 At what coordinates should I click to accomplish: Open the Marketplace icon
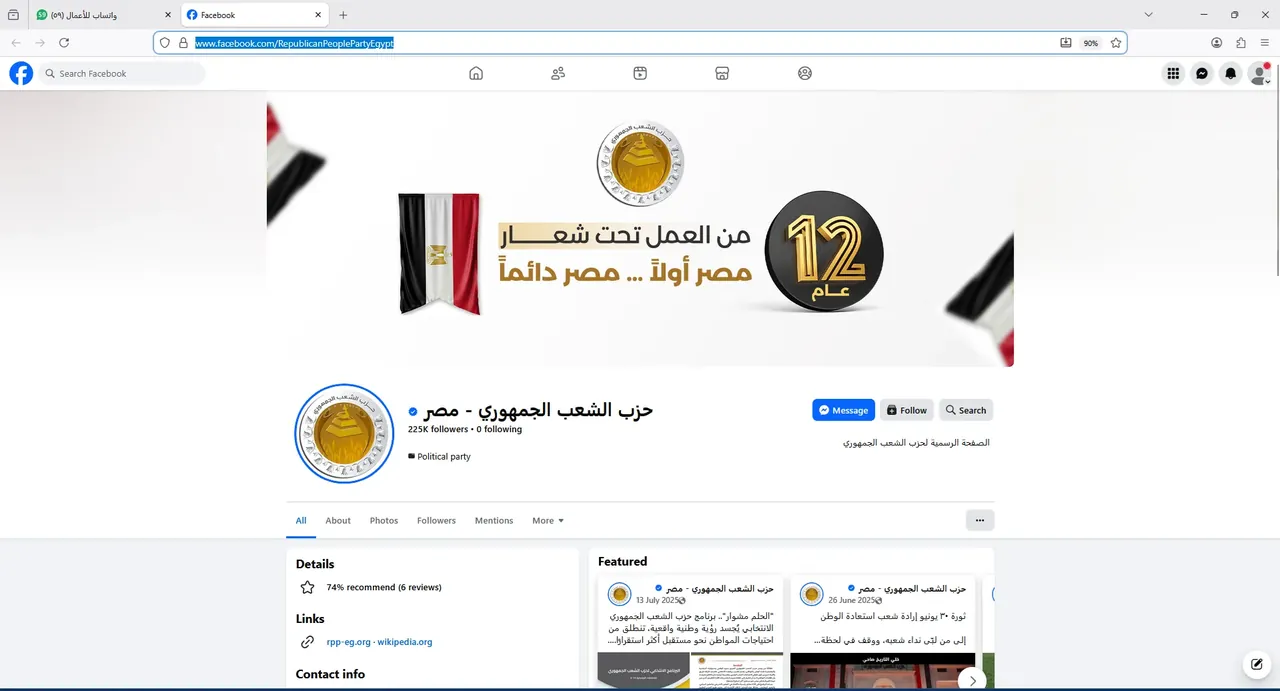click(722, 73)
